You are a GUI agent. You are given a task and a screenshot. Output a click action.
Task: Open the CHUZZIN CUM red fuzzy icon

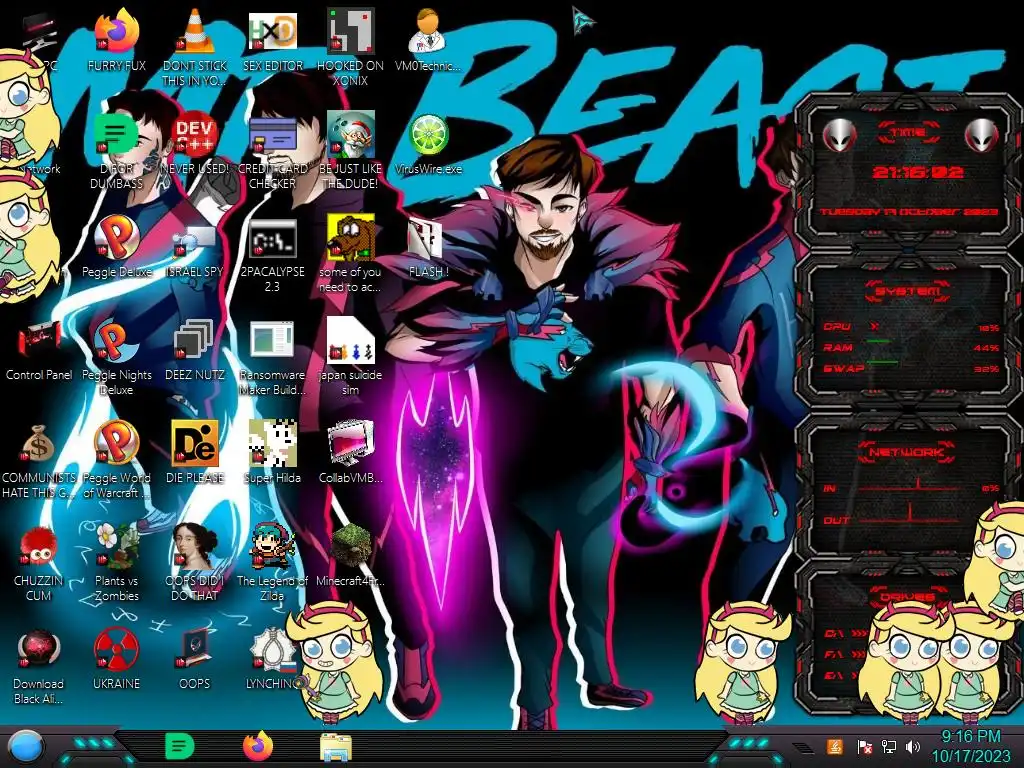38,546
